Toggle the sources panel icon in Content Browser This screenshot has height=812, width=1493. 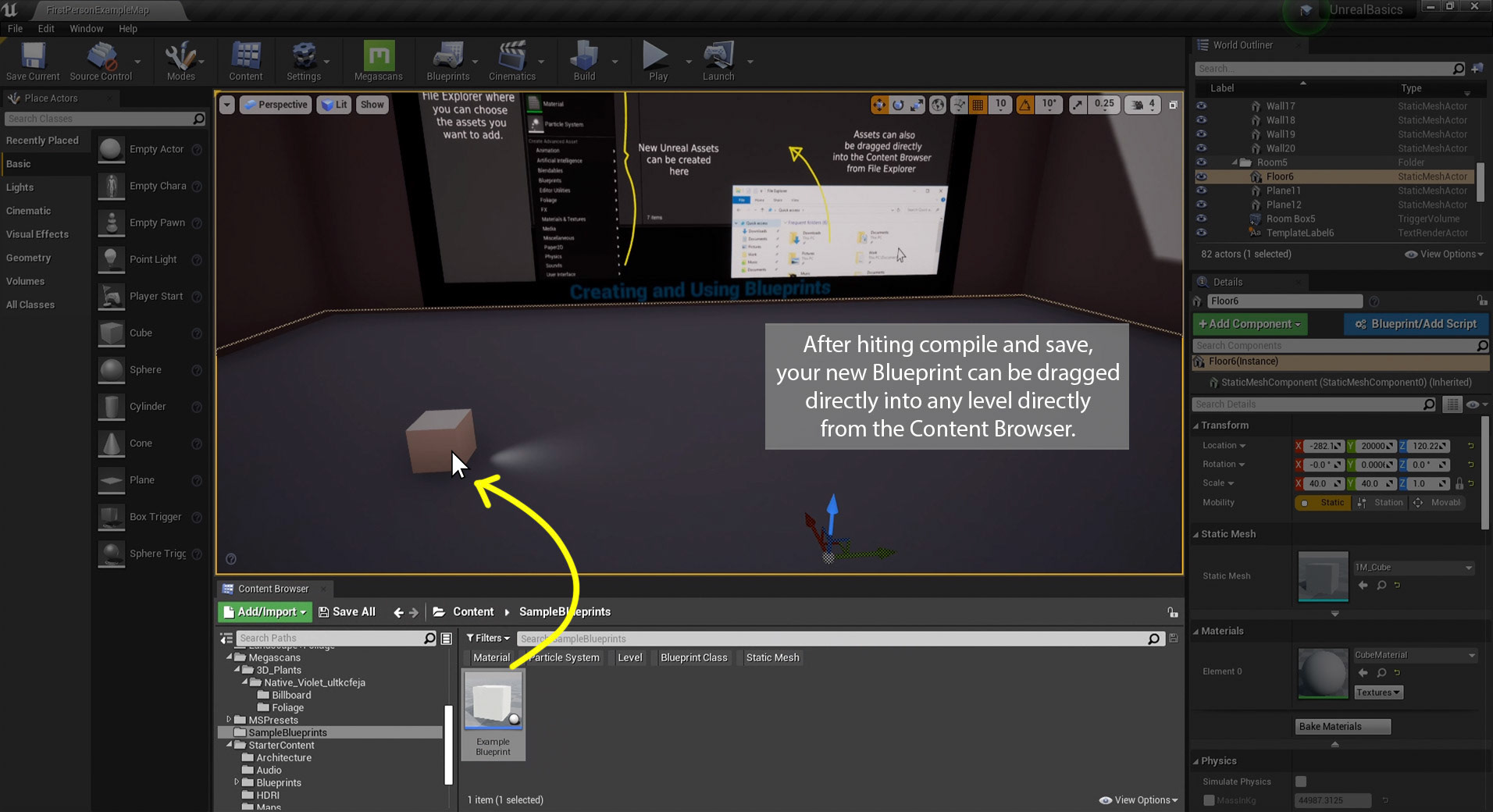[226, 639]
